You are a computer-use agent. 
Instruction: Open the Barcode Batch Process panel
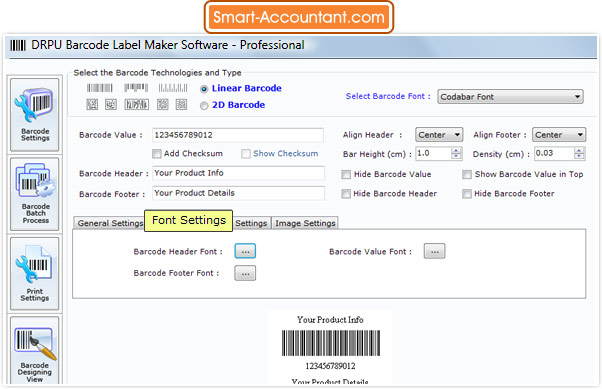pos(35,194)
